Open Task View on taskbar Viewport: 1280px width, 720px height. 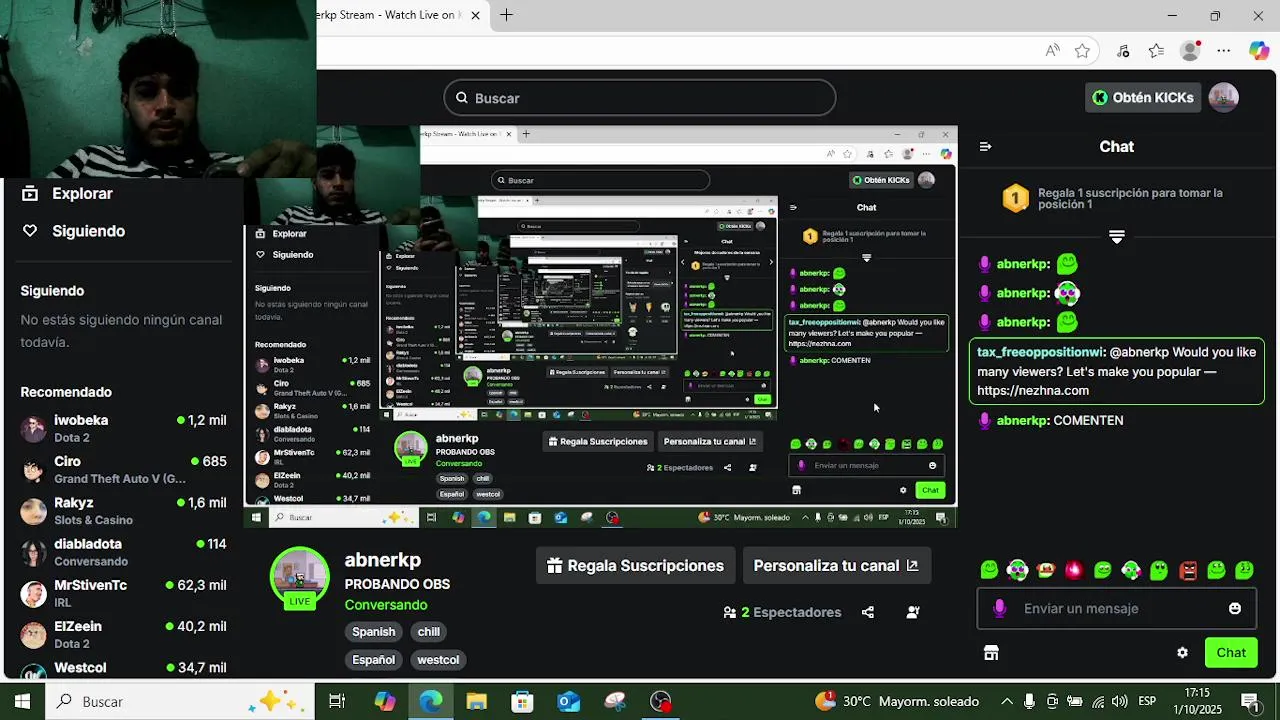pyautogui.click(x=337, y=702)
